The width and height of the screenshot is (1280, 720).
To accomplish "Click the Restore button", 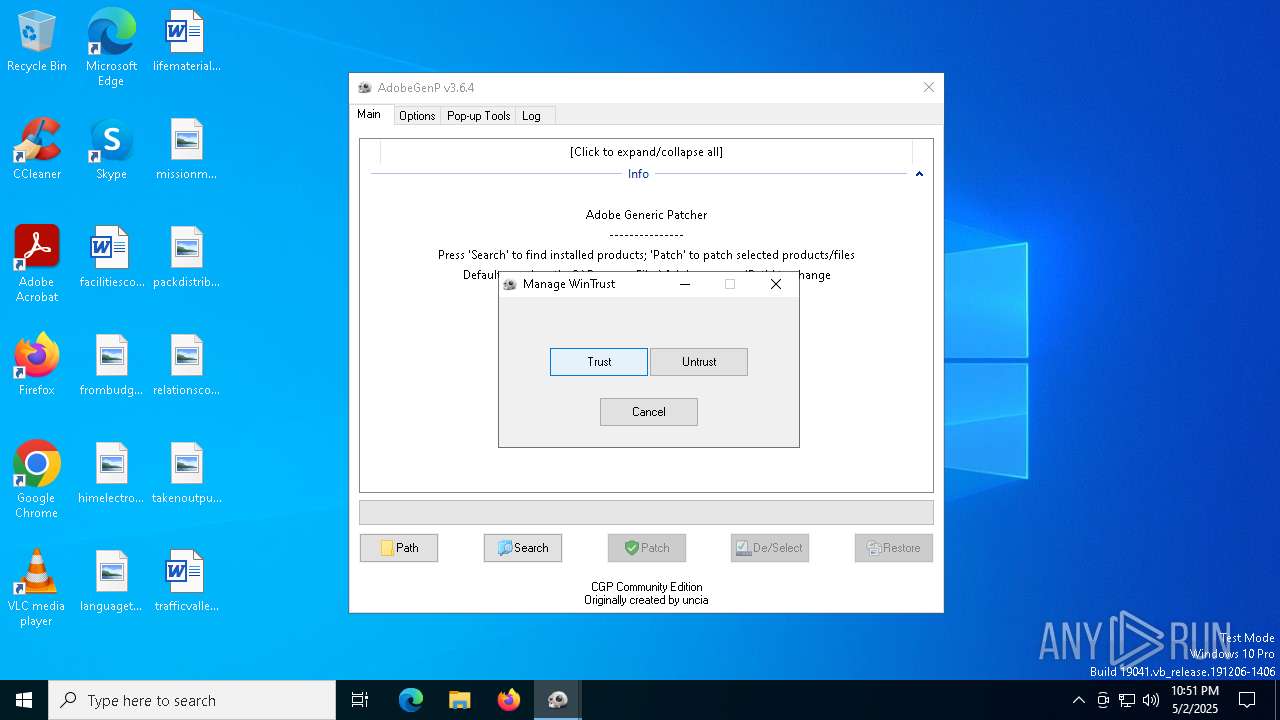I will click(894, 548).
